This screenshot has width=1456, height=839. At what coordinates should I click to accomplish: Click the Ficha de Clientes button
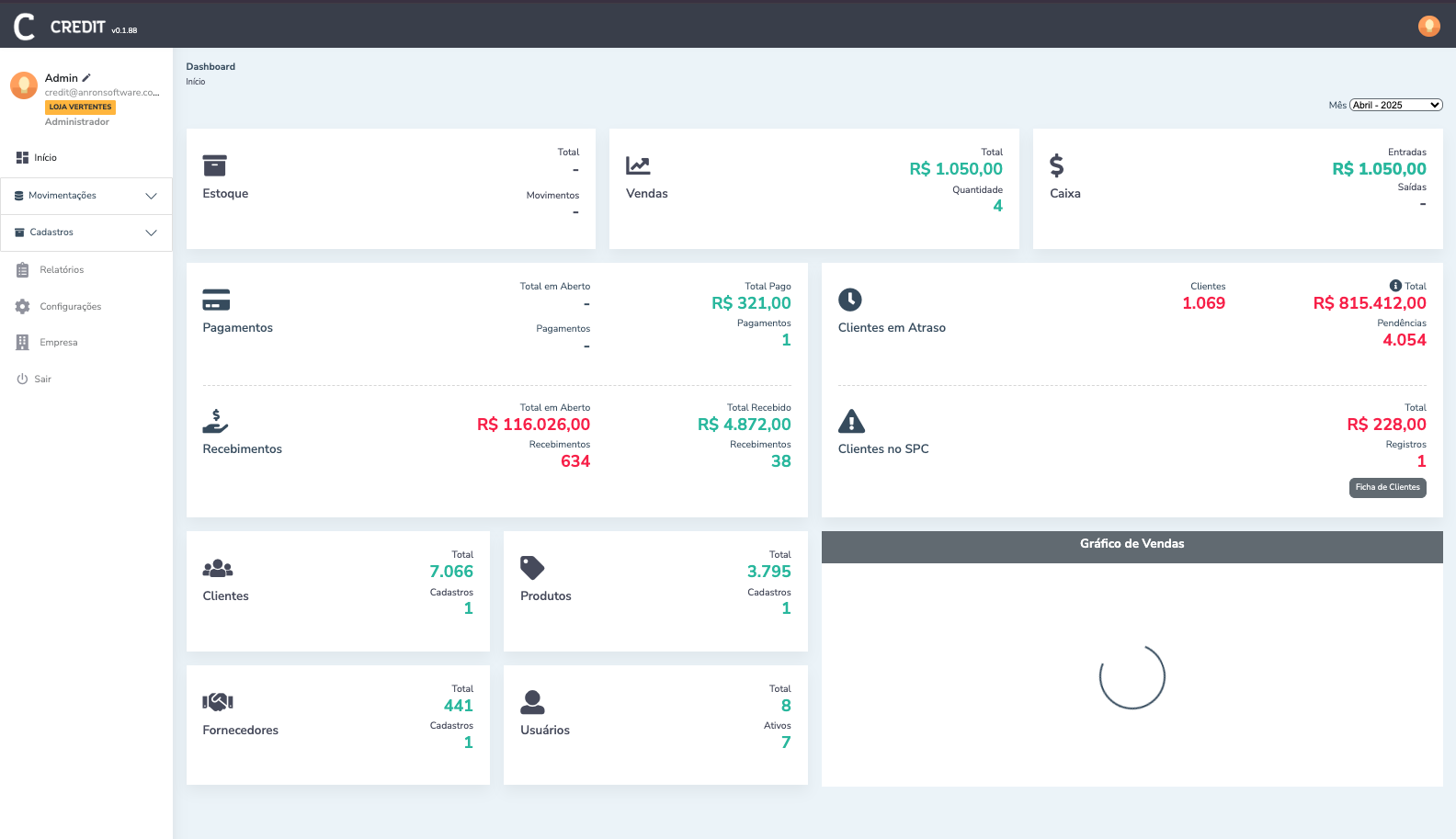[1387, 487]
